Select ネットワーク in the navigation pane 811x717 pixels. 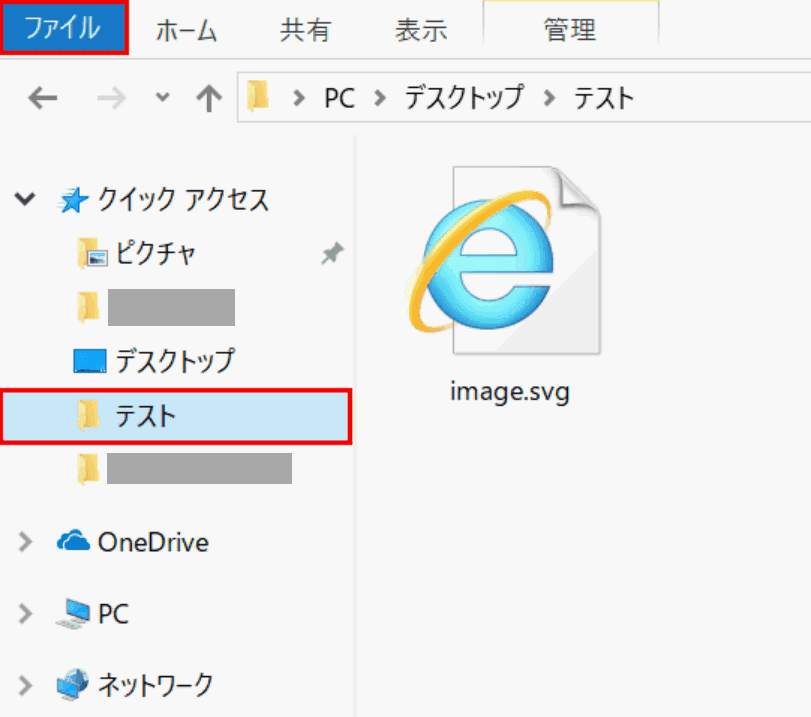click(x=156, y=685)
